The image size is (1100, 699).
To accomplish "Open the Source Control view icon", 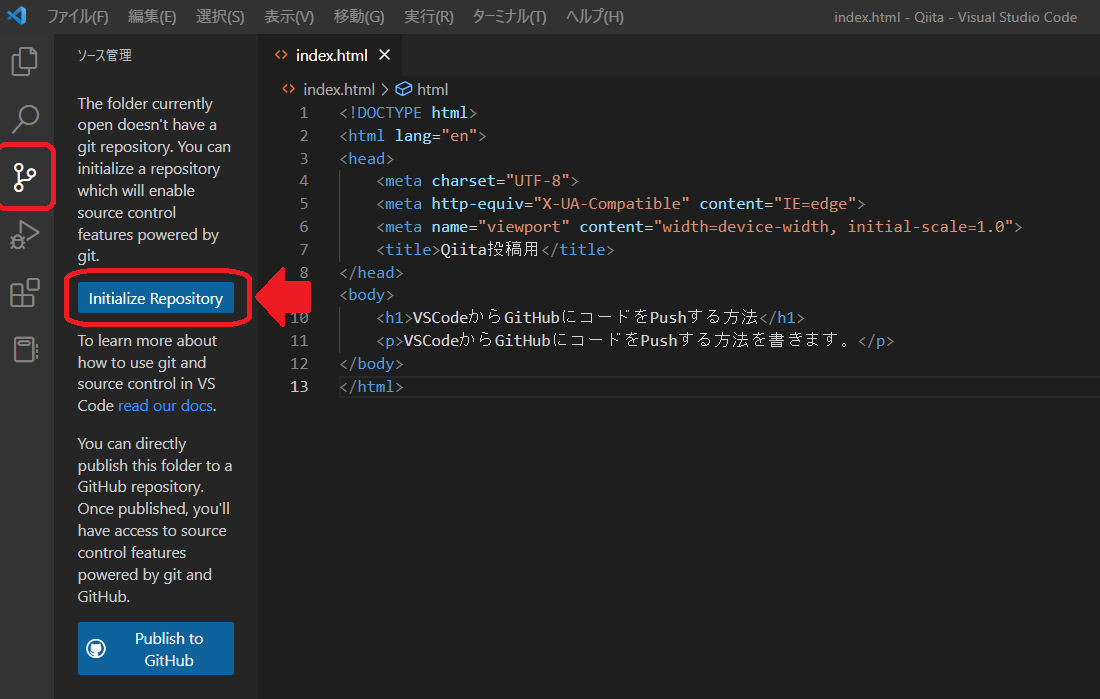I will point(25,177).
